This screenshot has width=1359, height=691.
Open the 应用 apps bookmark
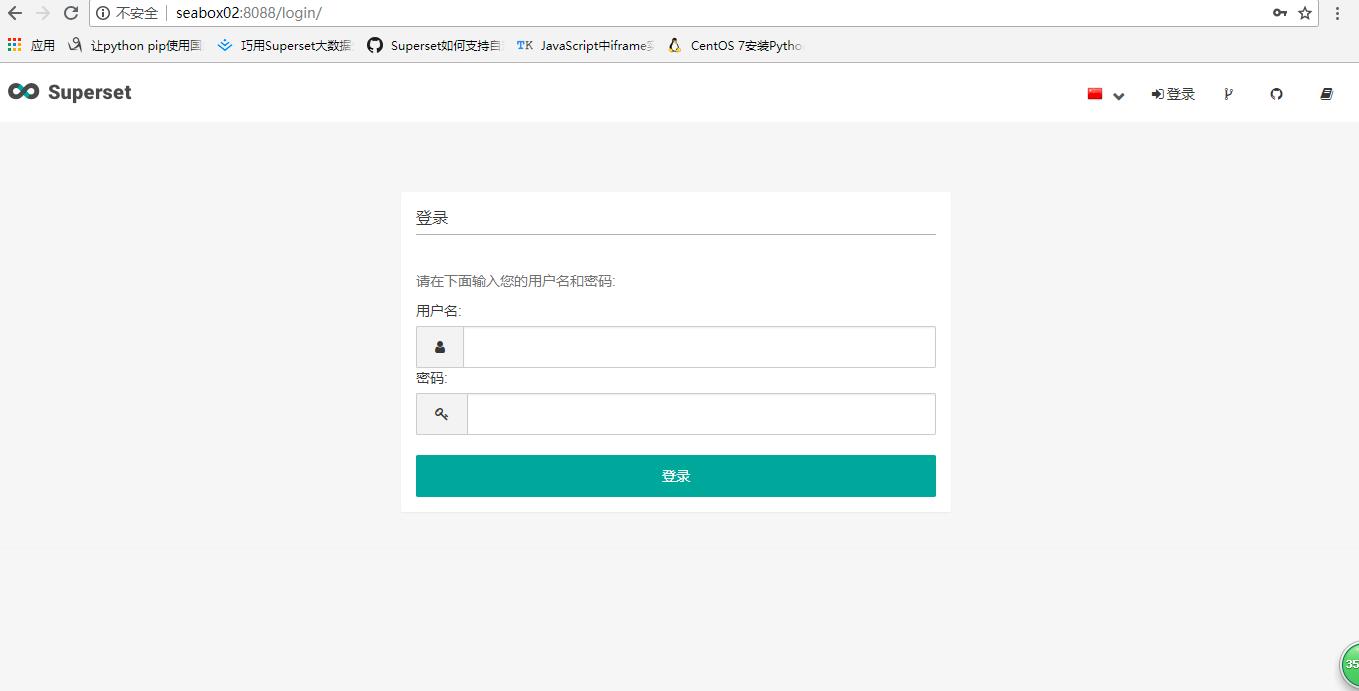click(x=31, y=45)
